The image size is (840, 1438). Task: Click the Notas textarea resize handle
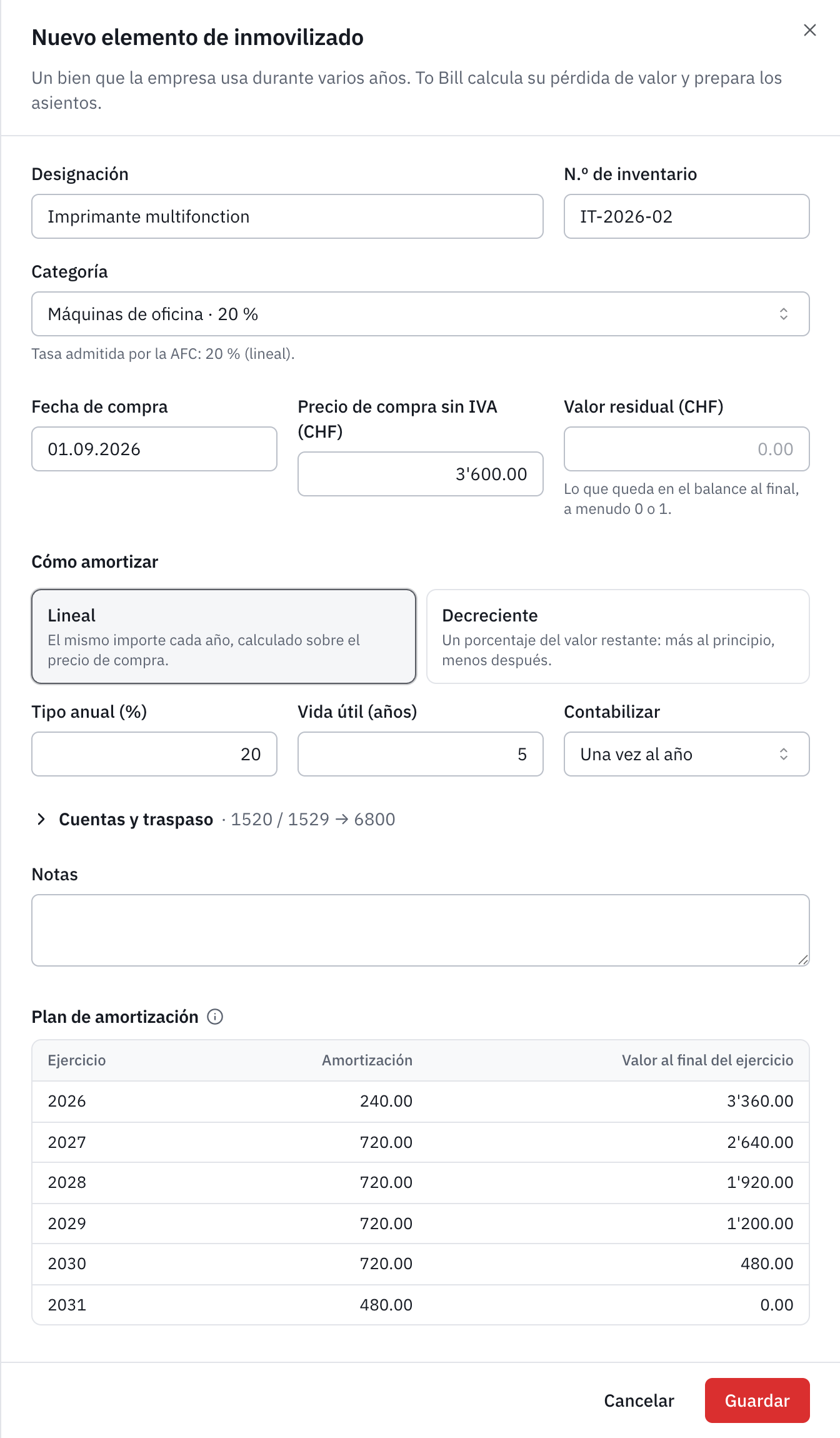click(803, 960)
